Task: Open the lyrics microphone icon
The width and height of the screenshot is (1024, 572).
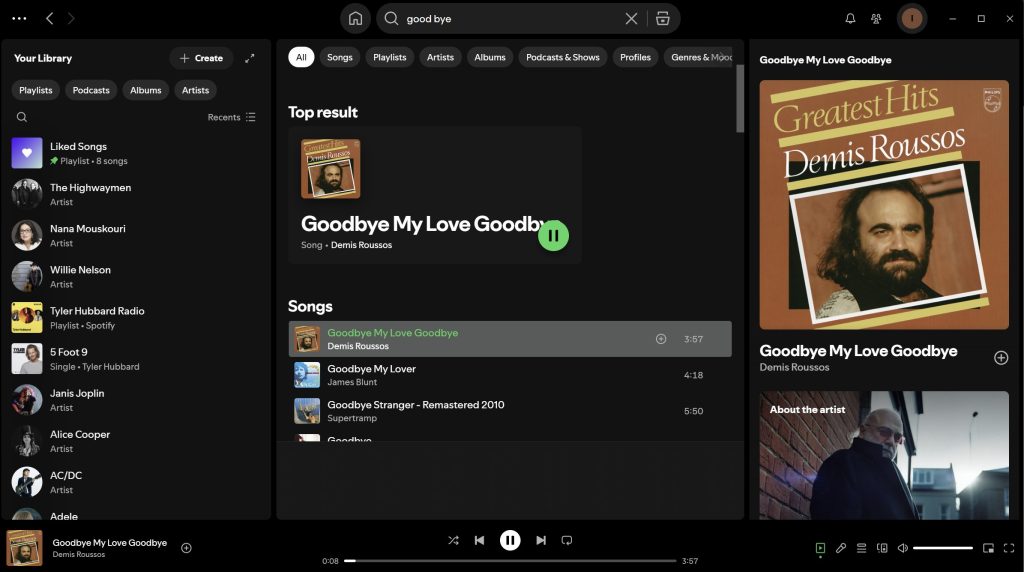Action: 840,548
